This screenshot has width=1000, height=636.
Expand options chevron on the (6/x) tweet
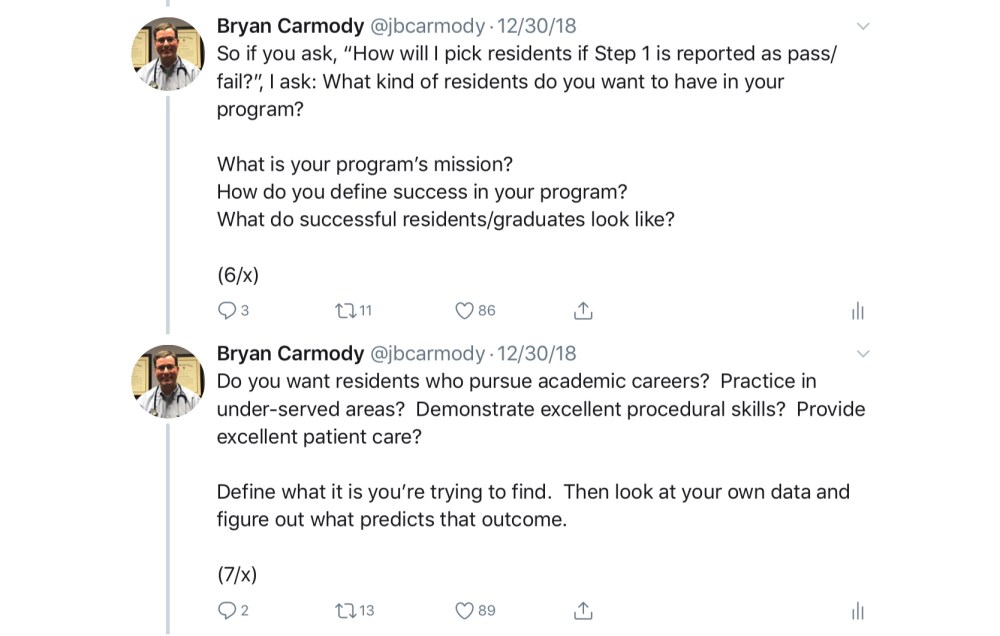click(863, 26)
